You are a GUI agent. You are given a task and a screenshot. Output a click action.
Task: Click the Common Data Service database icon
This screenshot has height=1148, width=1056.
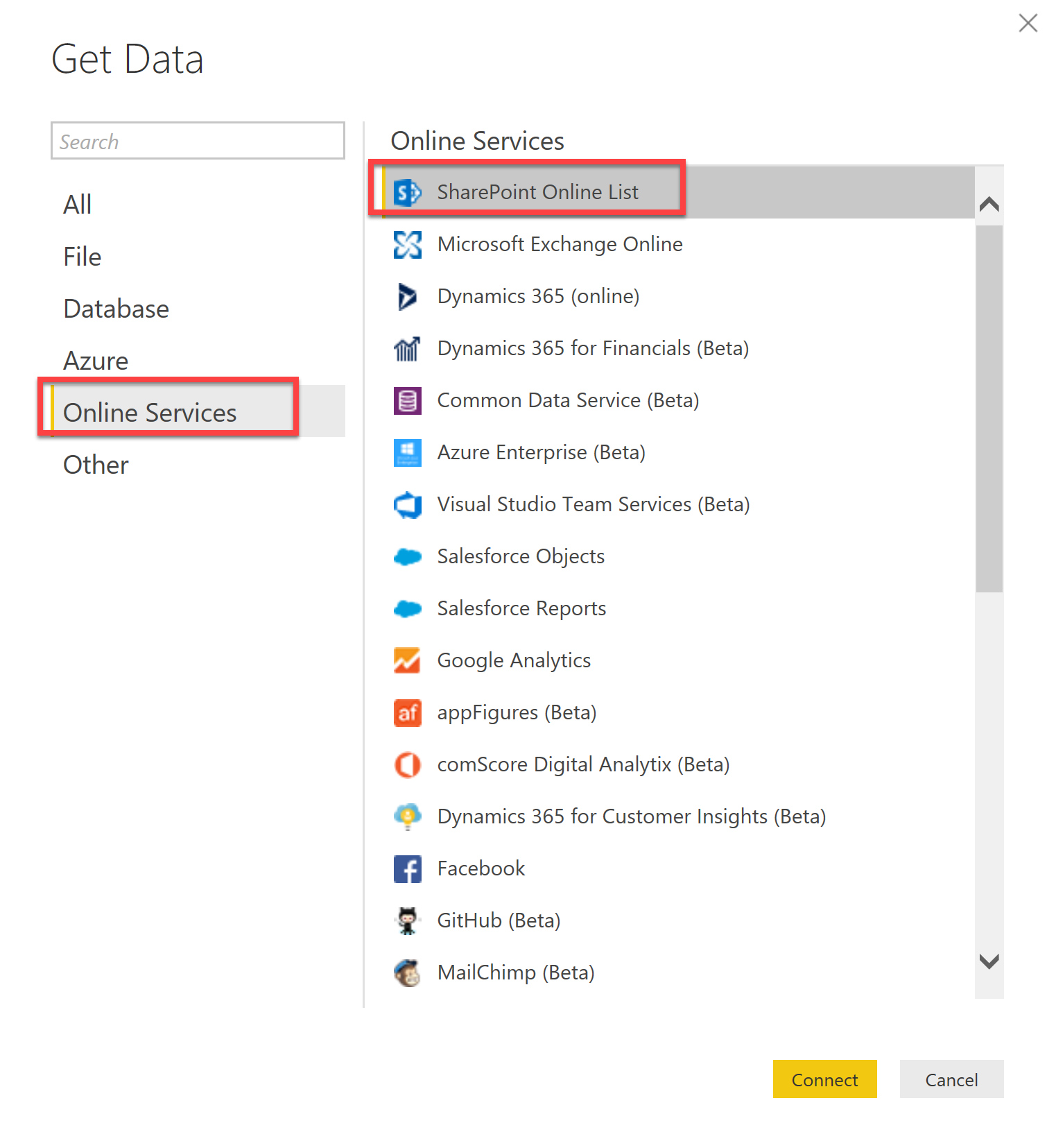[407, 400]
